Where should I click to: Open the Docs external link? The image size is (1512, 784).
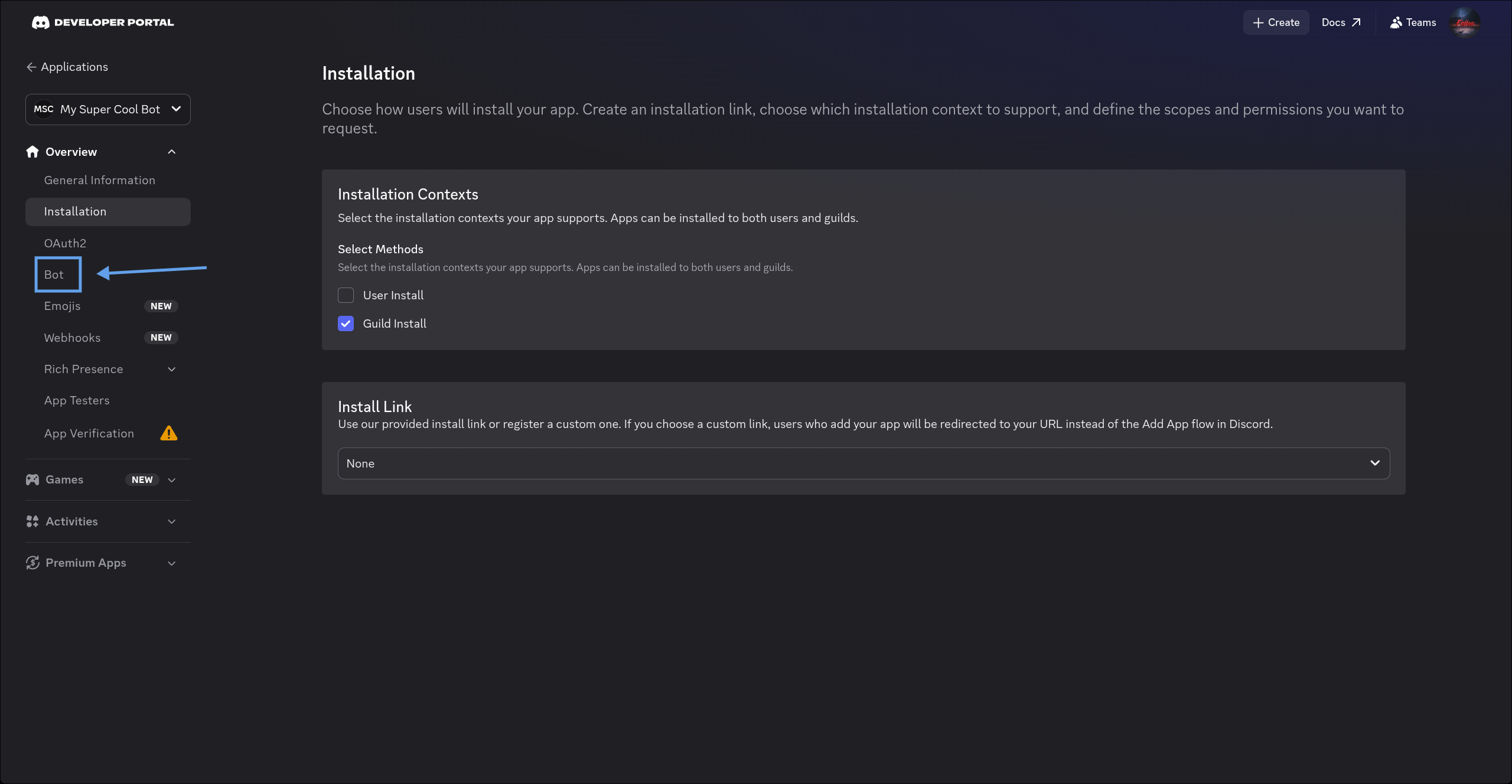coord(1341,22)
